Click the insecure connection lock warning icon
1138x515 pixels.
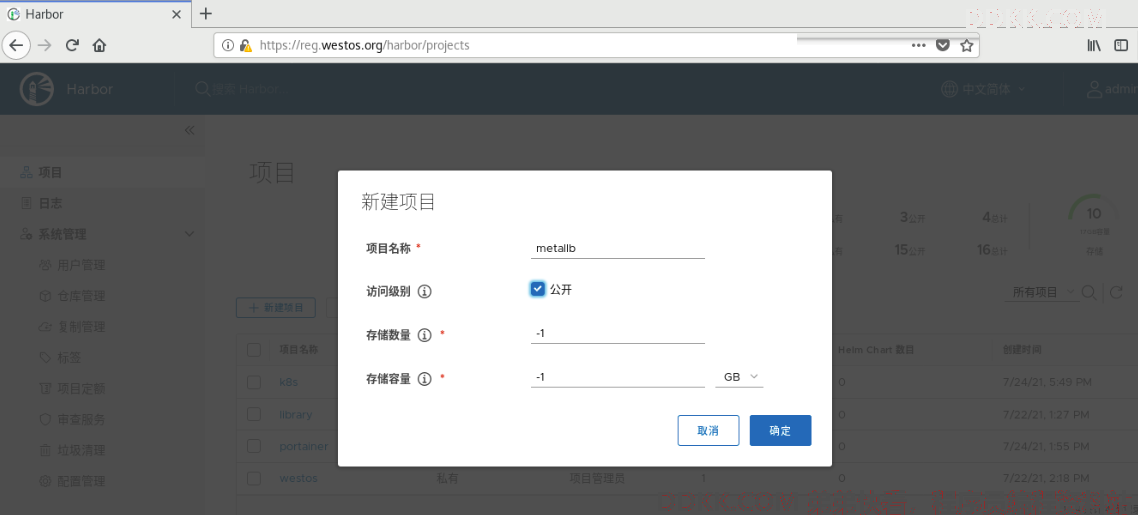click(x=245, y=45)
